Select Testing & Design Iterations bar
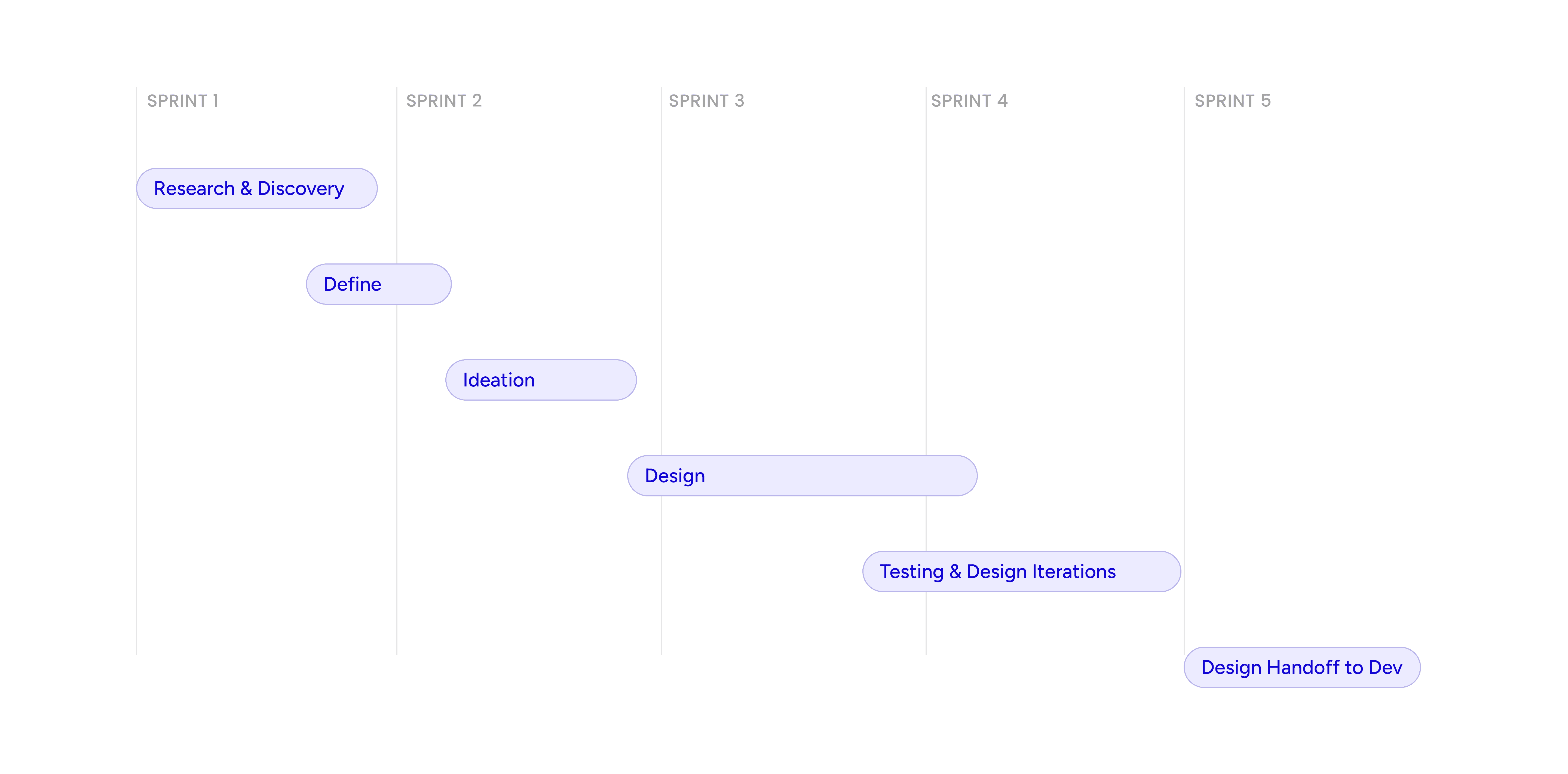This screenshot has width=1568, height=774. (x=1021, y=571)
